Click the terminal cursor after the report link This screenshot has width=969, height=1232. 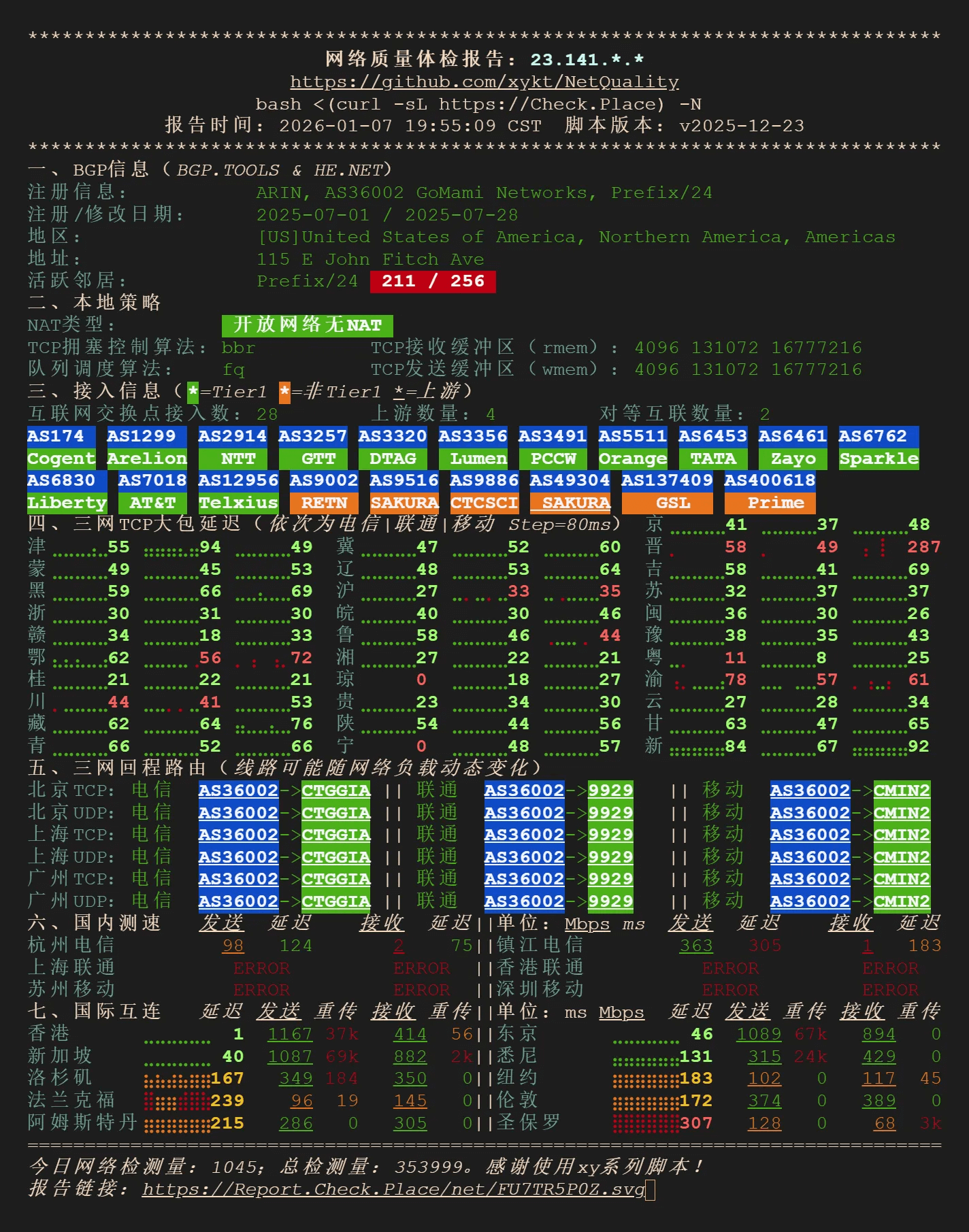click(650, 1190)
